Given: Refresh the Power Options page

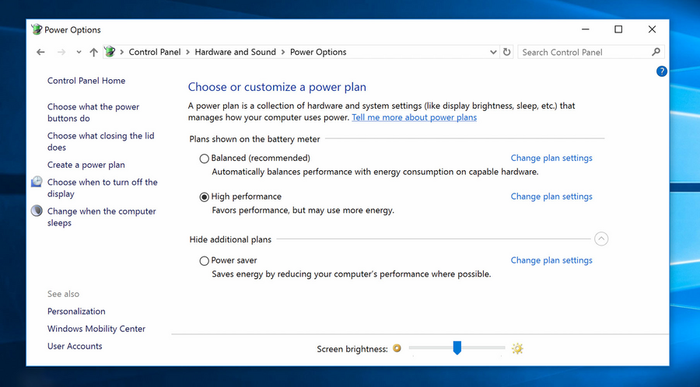Looking at the screenshot, I should click(x=507, y=52).
